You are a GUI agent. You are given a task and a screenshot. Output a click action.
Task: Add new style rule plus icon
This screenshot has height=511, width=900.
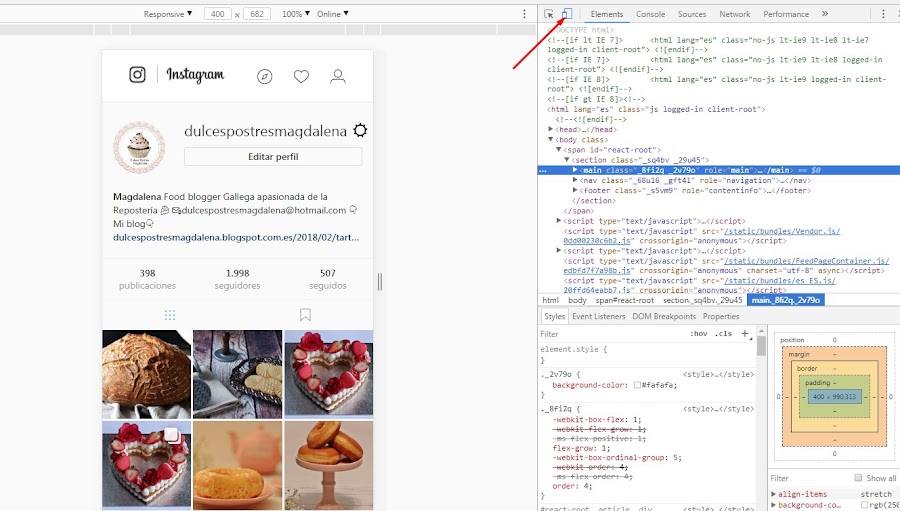745,334
